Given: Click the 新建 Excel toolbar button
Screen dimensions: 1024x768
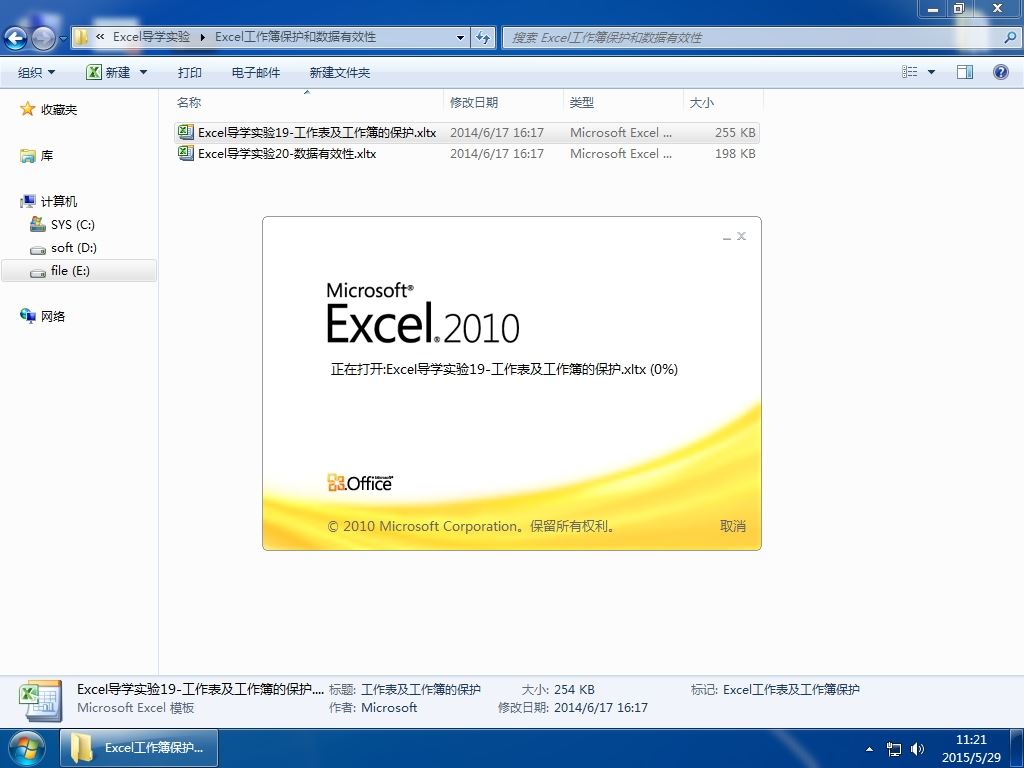Looking at the screenshot, I should tap(109, 72).
